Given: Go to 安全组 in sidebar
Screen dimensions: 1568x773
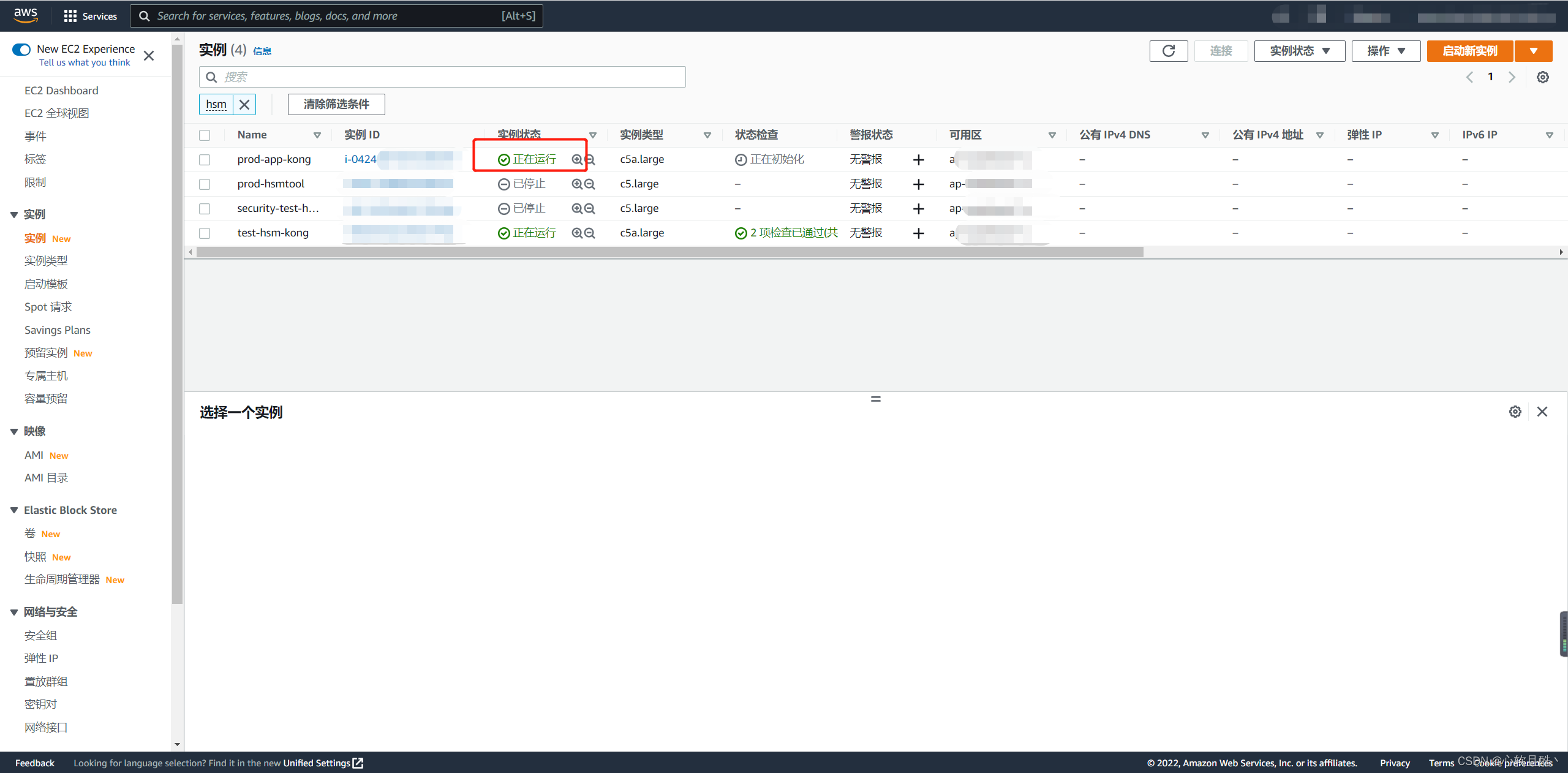Looking at the screenshot, I should click(40, 635).
